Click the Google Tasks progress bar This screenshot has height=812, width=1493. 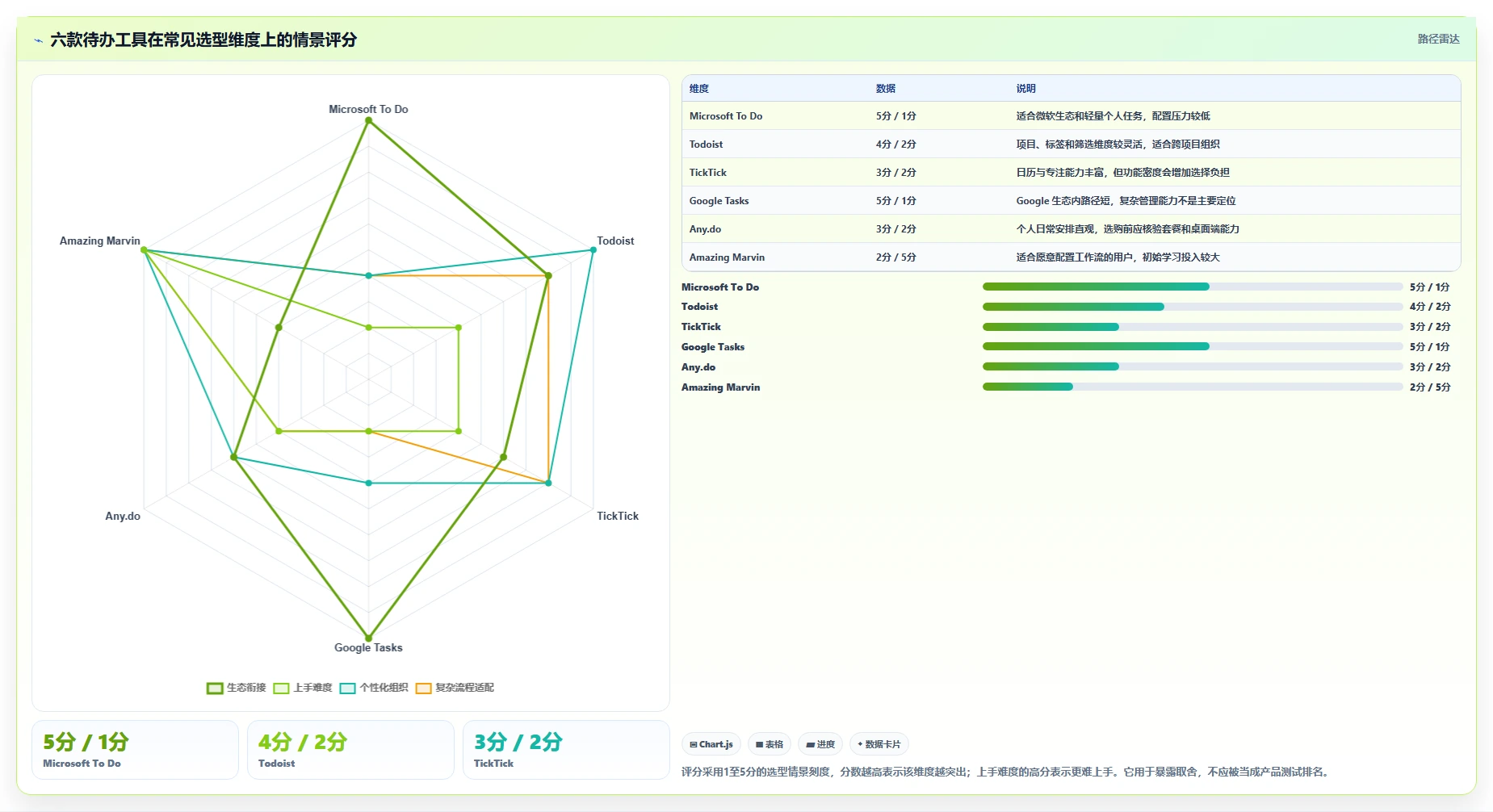[x=1193, y=346]
